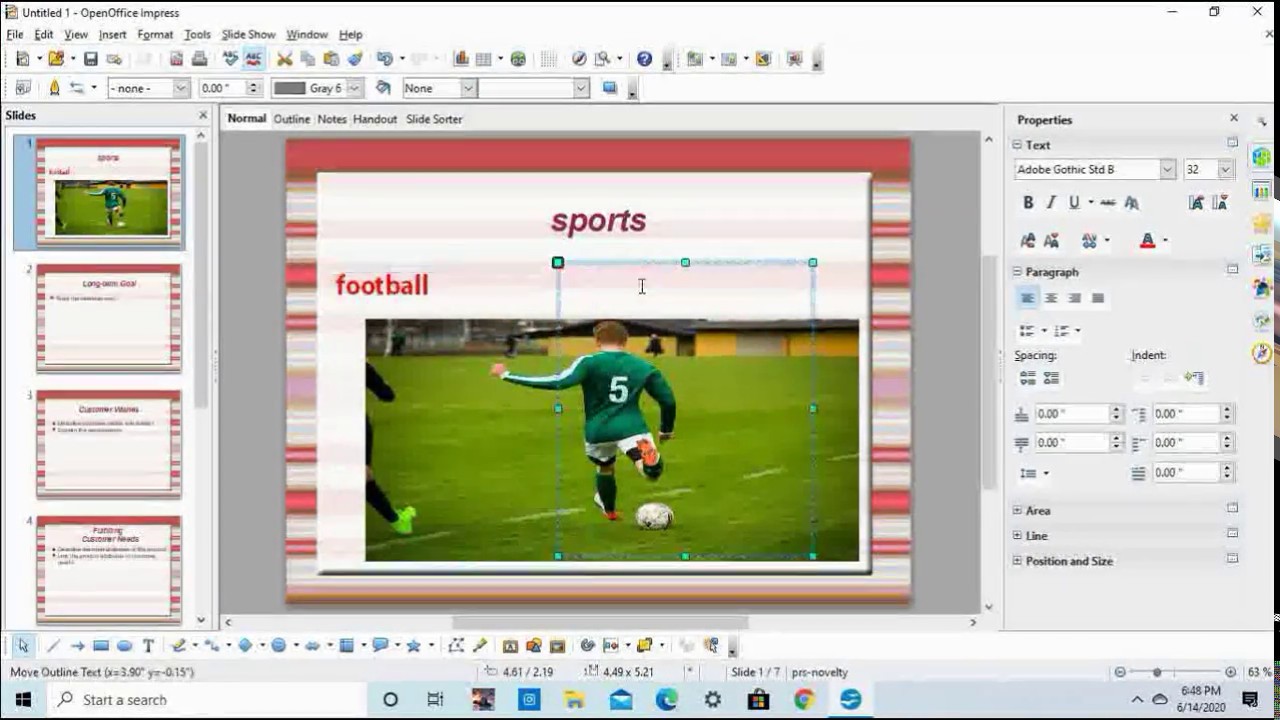
Task: Toggle Underline formatting
Action: click(x=1074, y=203)
